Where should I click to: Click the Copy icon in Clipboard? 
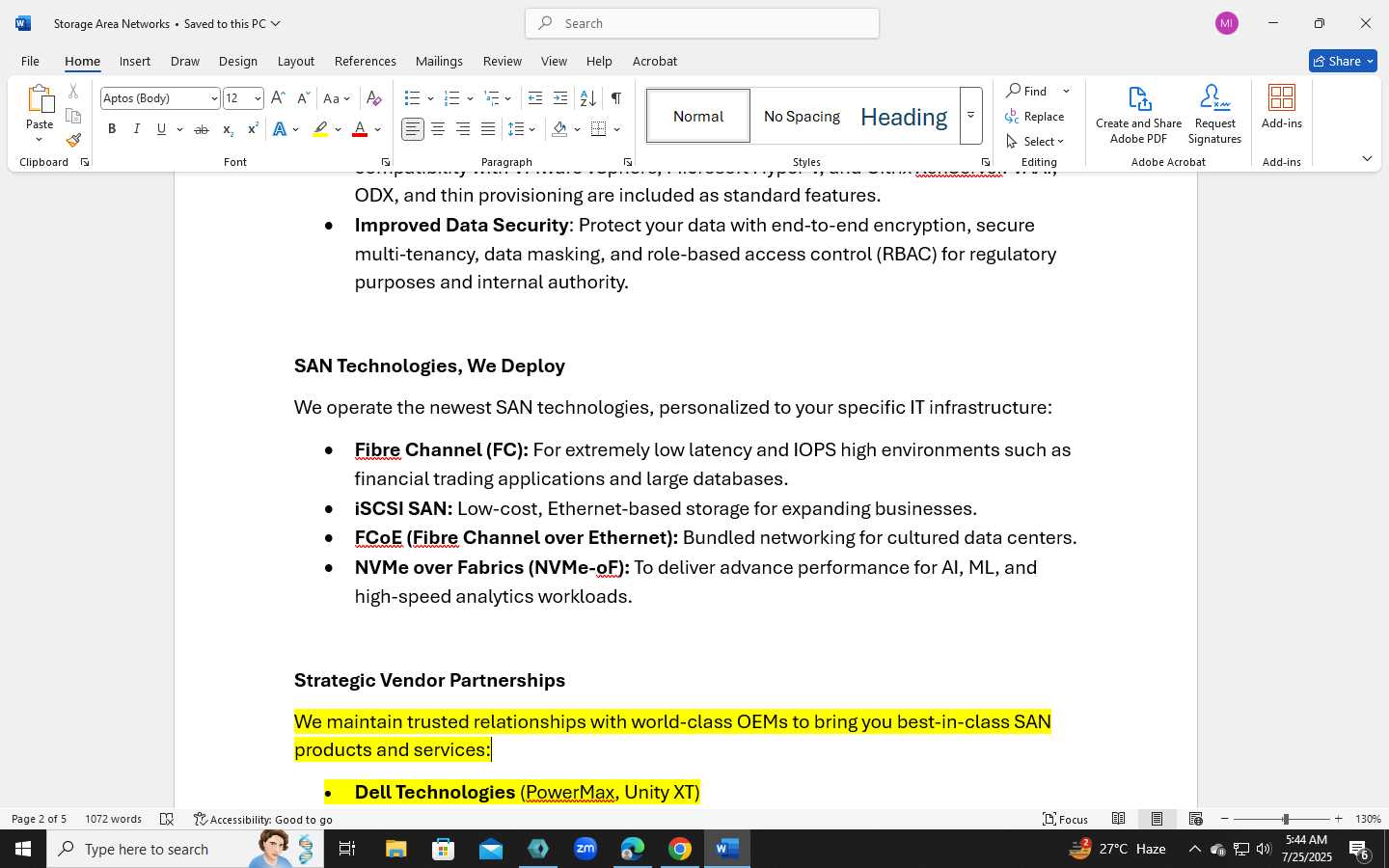tap(73, 116)
